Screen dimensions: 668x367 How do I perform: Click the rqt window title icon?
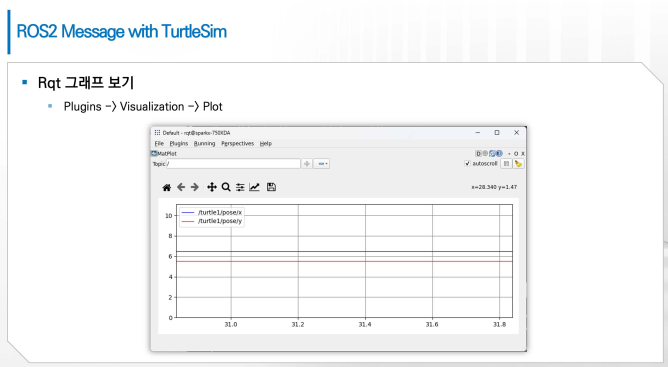tap(157, 133)
